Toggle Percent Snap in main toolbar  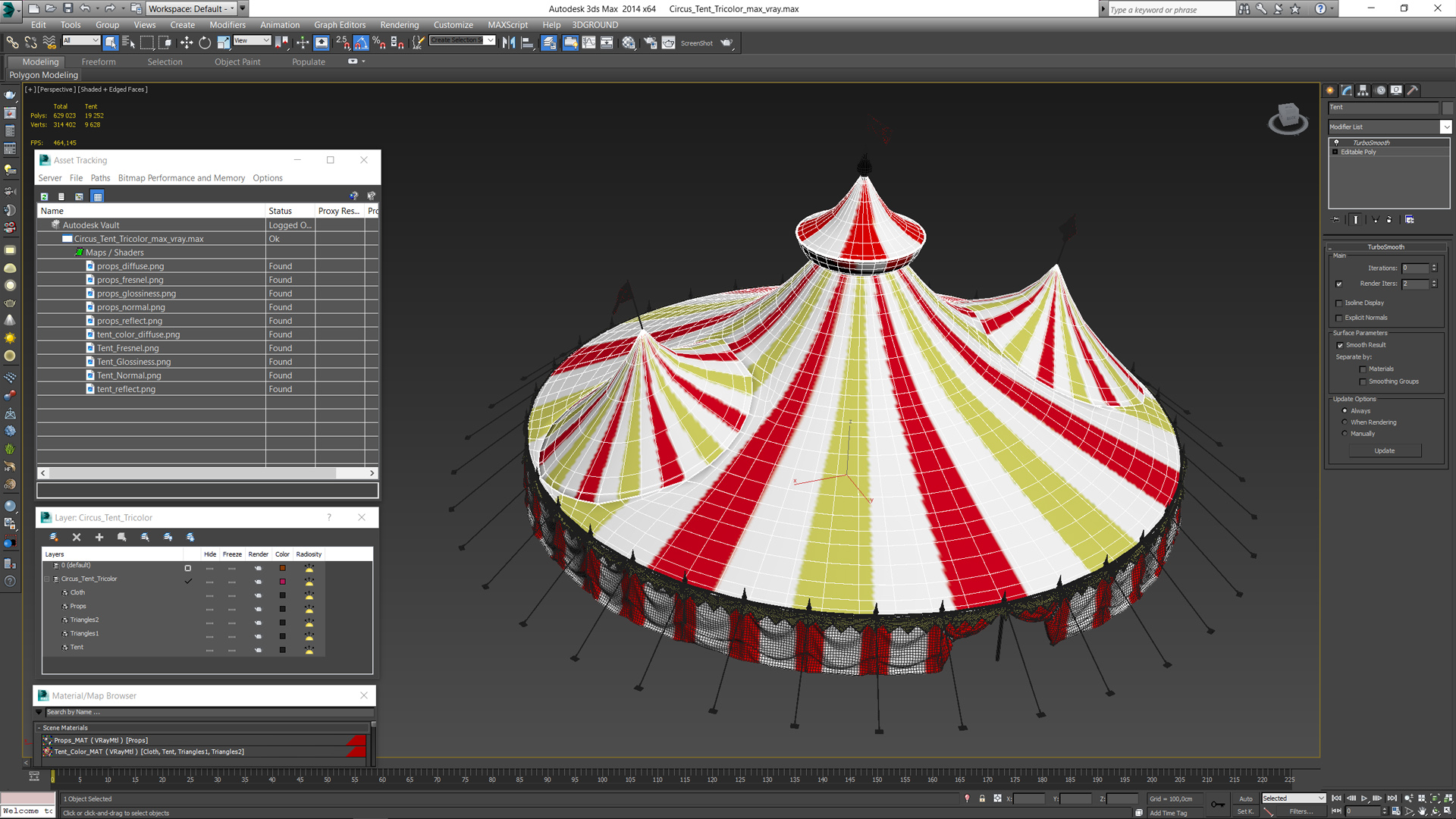click(378, 42)
